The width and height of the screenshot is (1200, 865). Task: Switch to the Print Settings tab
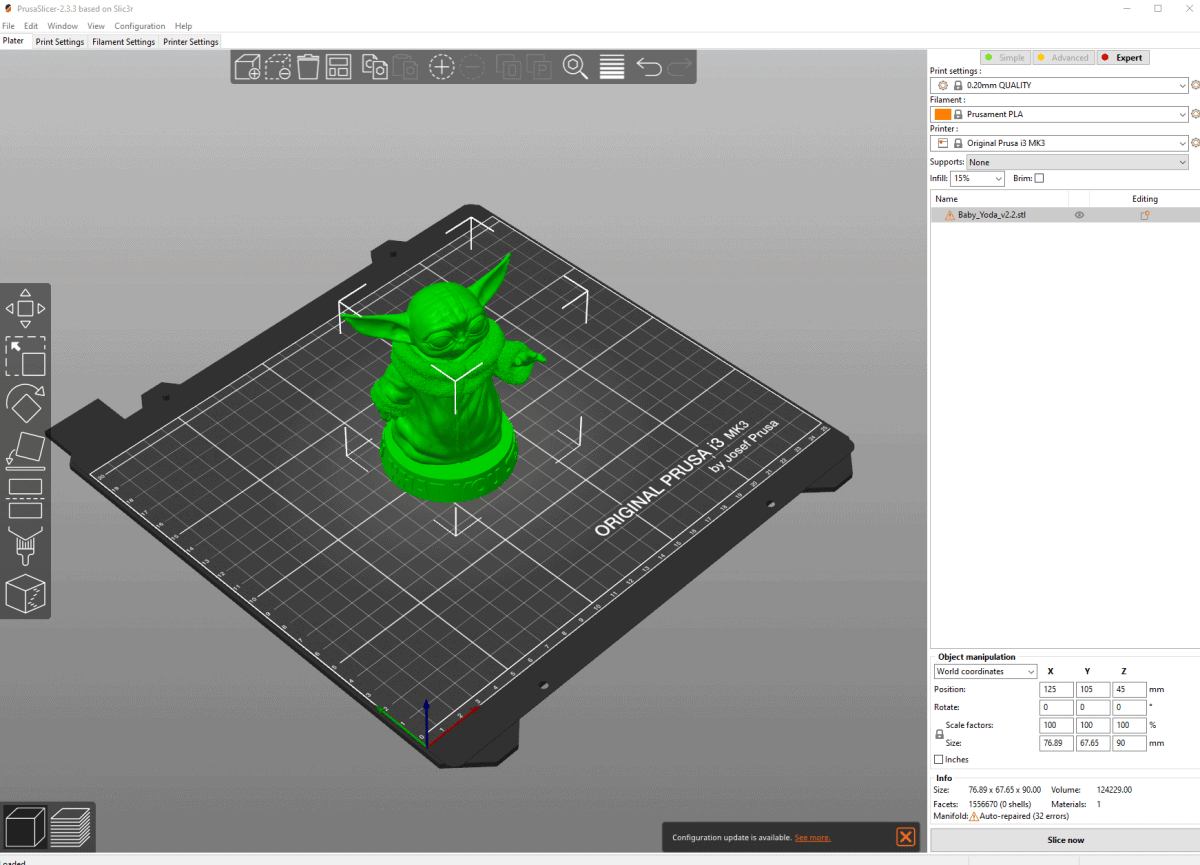tap(59, 42)
